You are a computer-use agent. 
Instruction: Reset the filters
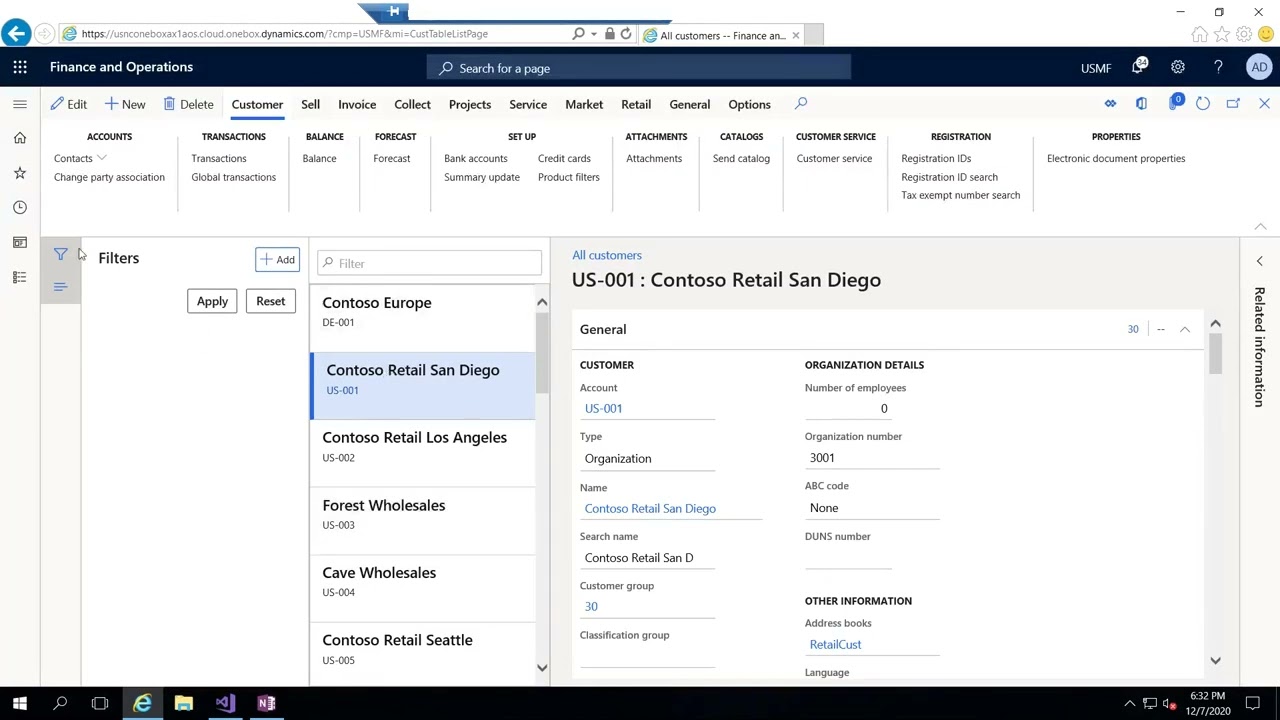270,301
